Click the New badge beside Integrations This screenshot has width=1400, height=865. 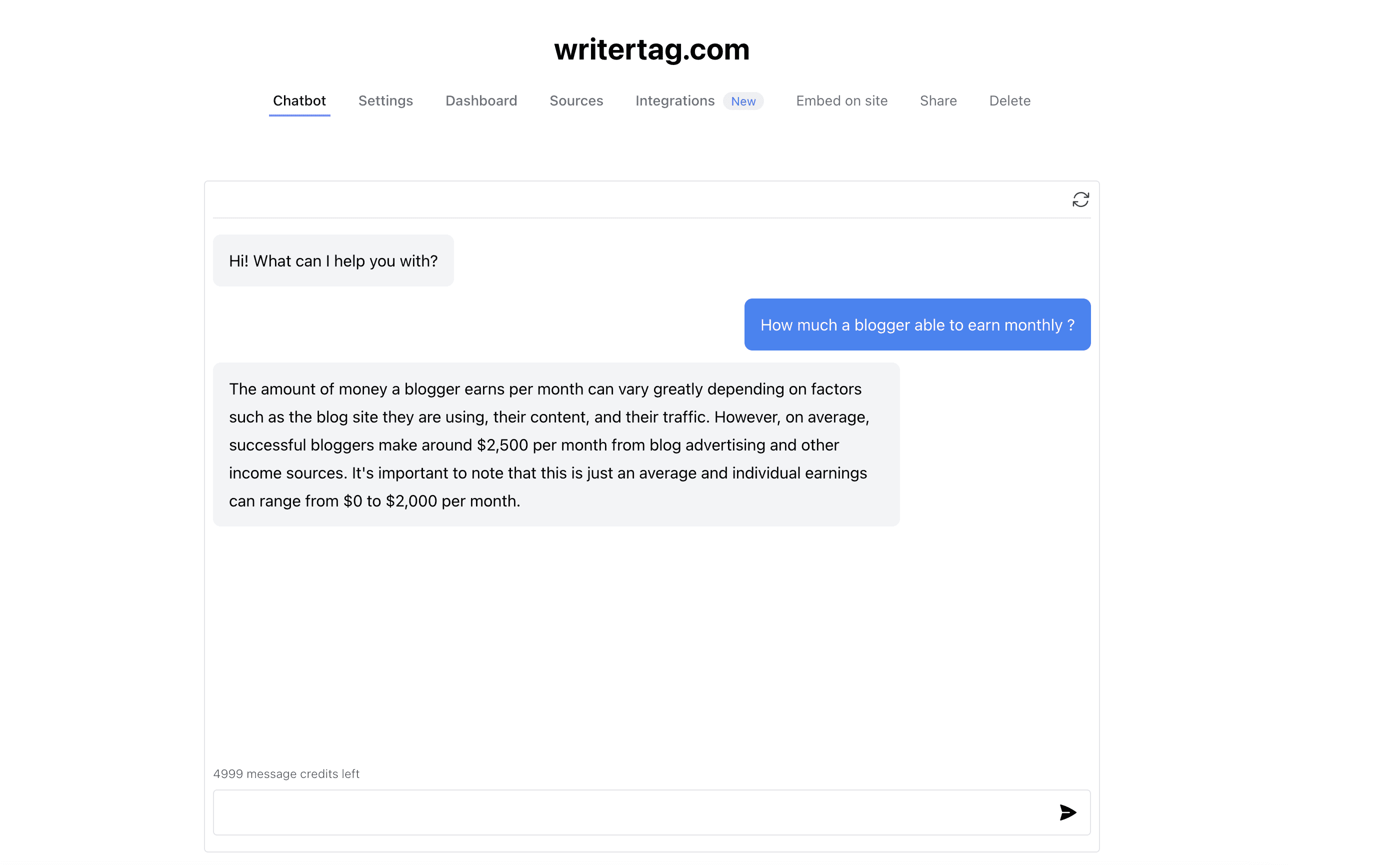pos(743,101)
